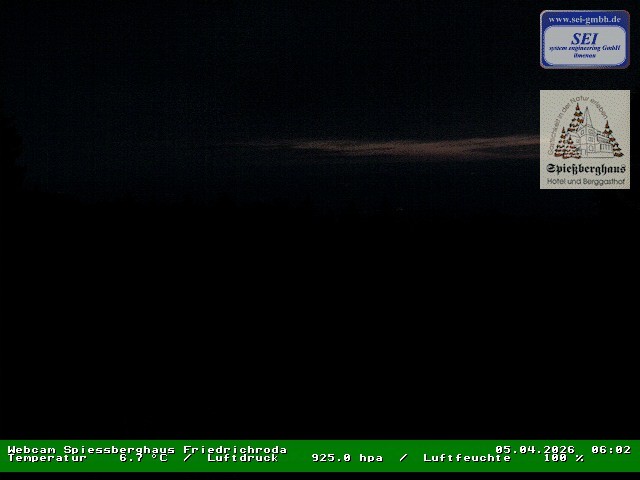Click the 'Luftdruck' label
640x480 pixels.
(242, 458)
